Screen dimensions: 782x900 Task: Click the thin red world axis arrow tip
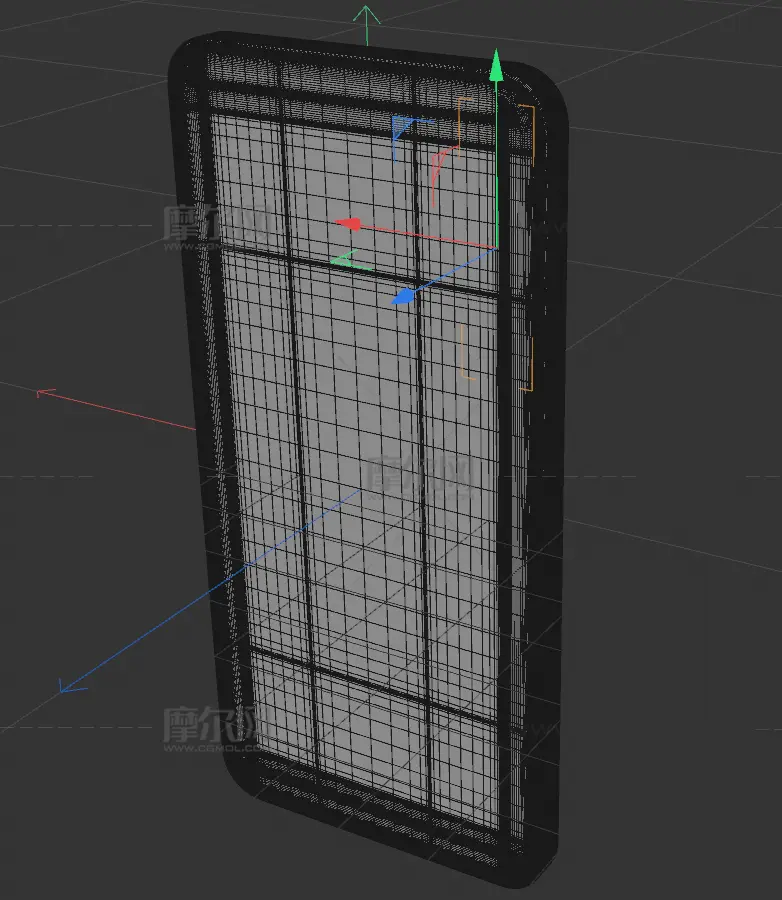click(43, 393)
